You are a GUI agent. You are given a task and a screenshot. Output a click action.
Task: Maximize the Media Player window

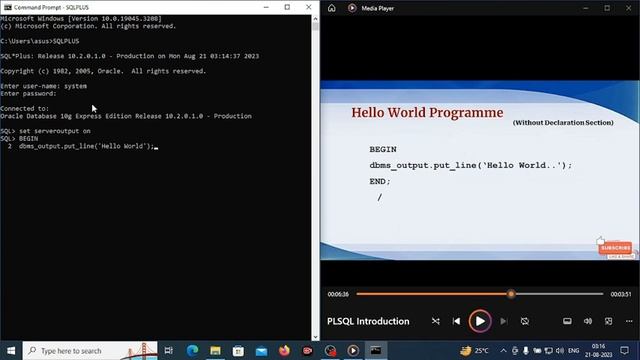click(607, 8)
